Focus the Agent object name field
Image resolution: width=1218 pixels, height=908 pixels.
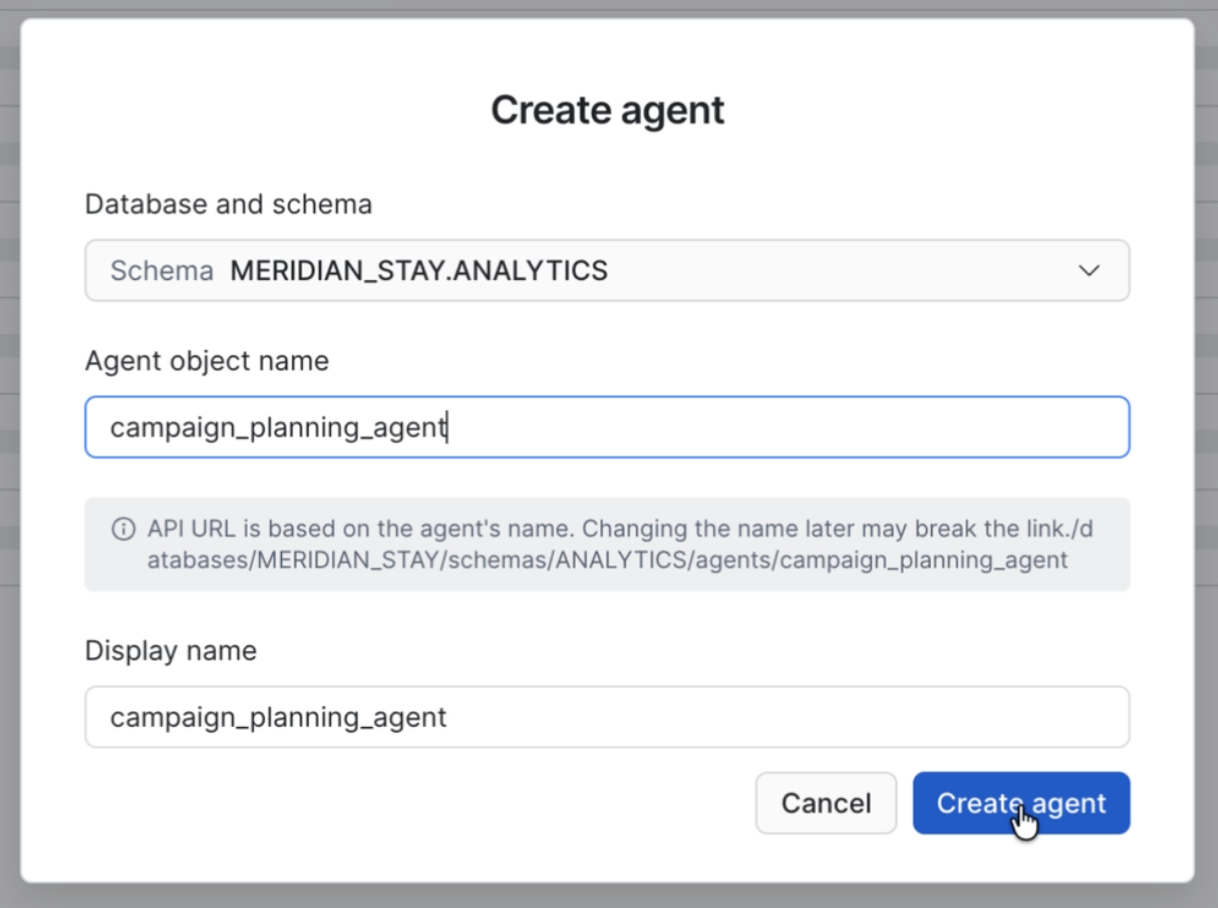[x=607, y=427]
